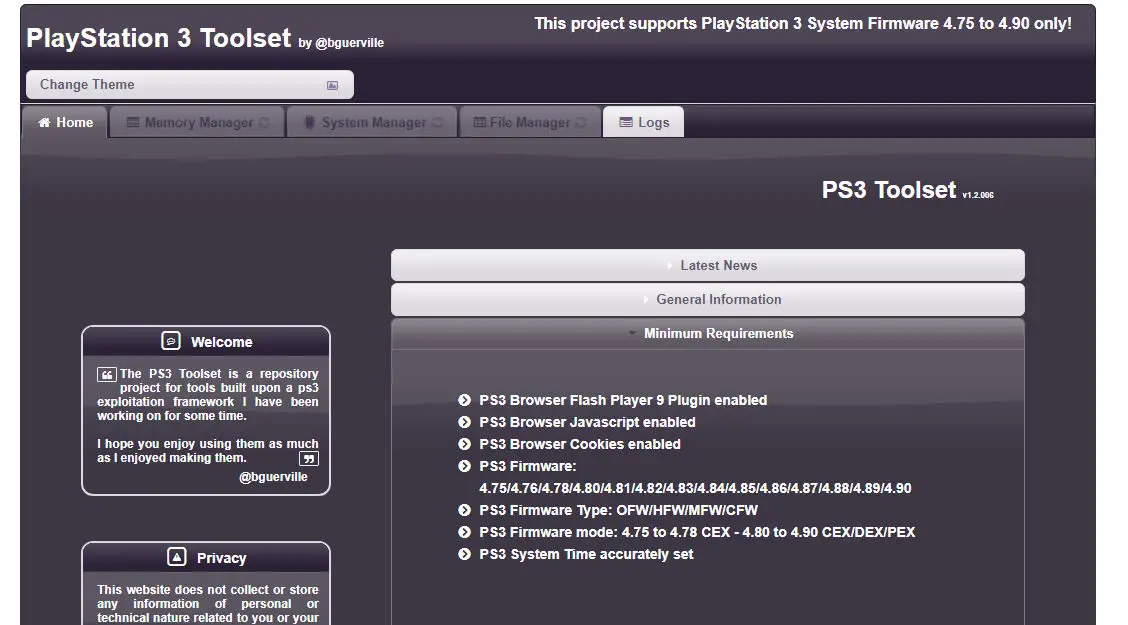Click the PS3 Toolset v1.2.006 heading
This screenshot has width=1128, height=625.
point(908,190)
